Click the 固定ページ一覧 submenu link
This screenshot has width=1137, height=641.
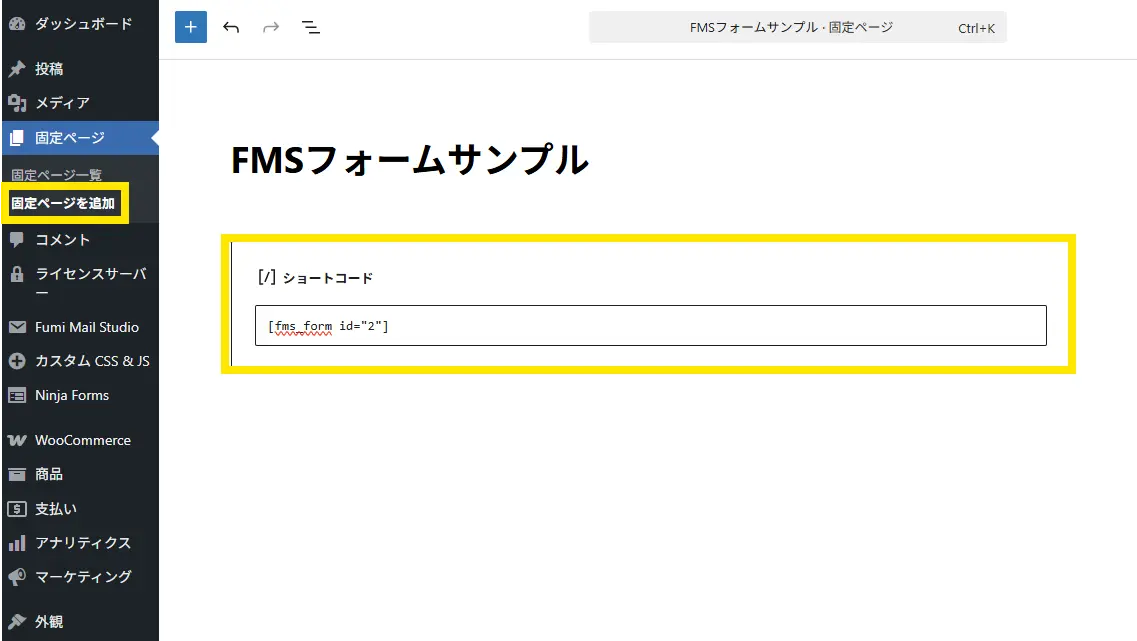57,175
